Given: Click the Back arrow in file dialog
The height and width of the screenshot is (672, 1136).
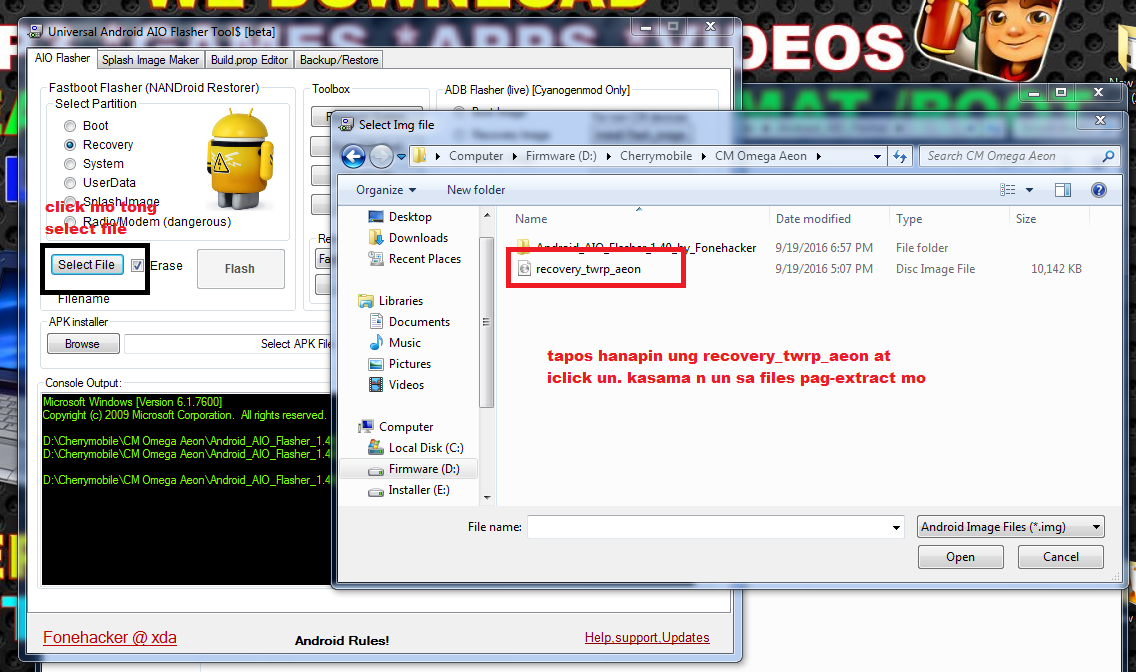Looking at the screenshot, I should pos(353,157).
